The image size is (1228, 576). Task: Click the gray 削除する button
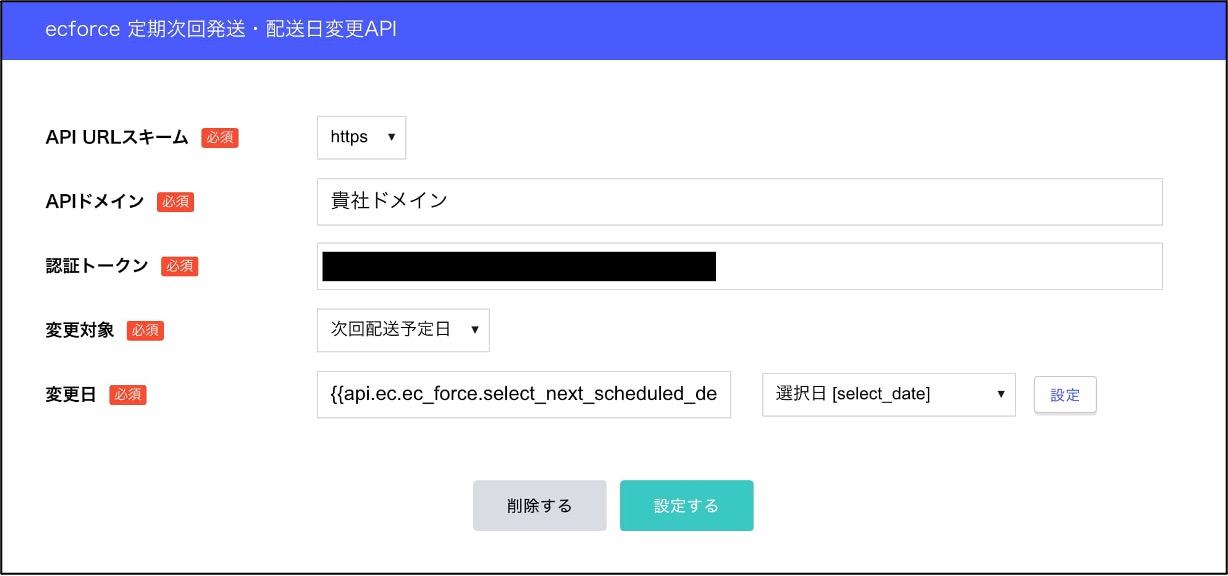tap(540, 506)
